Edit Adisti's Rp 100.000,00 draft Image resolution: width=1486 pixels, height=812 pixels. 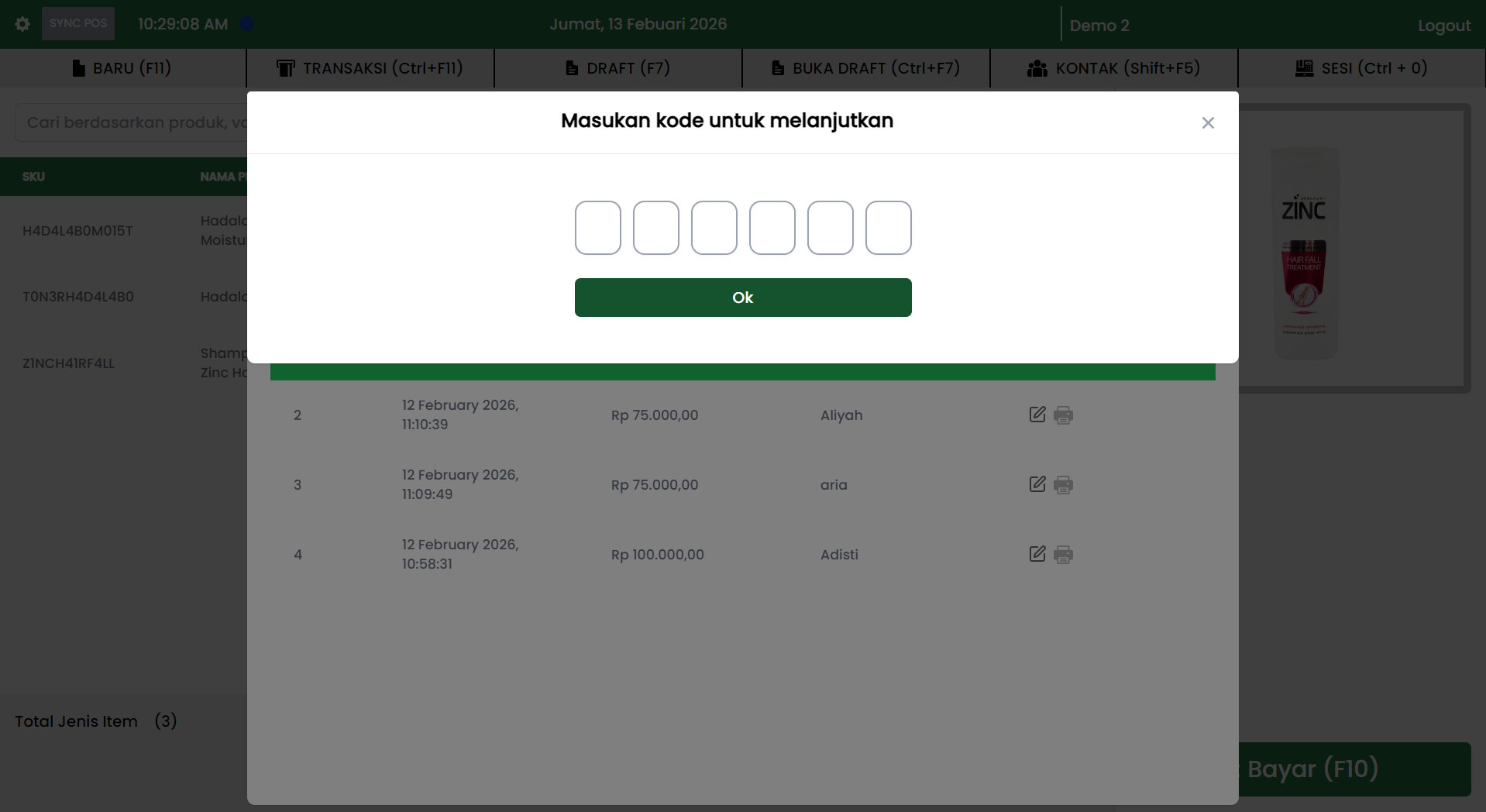click(x=1037, y=554)
